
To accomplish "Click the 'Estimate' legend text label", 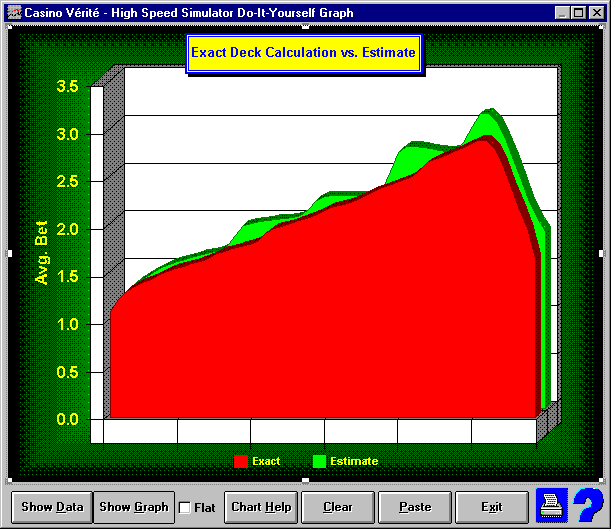I will 354,461.
